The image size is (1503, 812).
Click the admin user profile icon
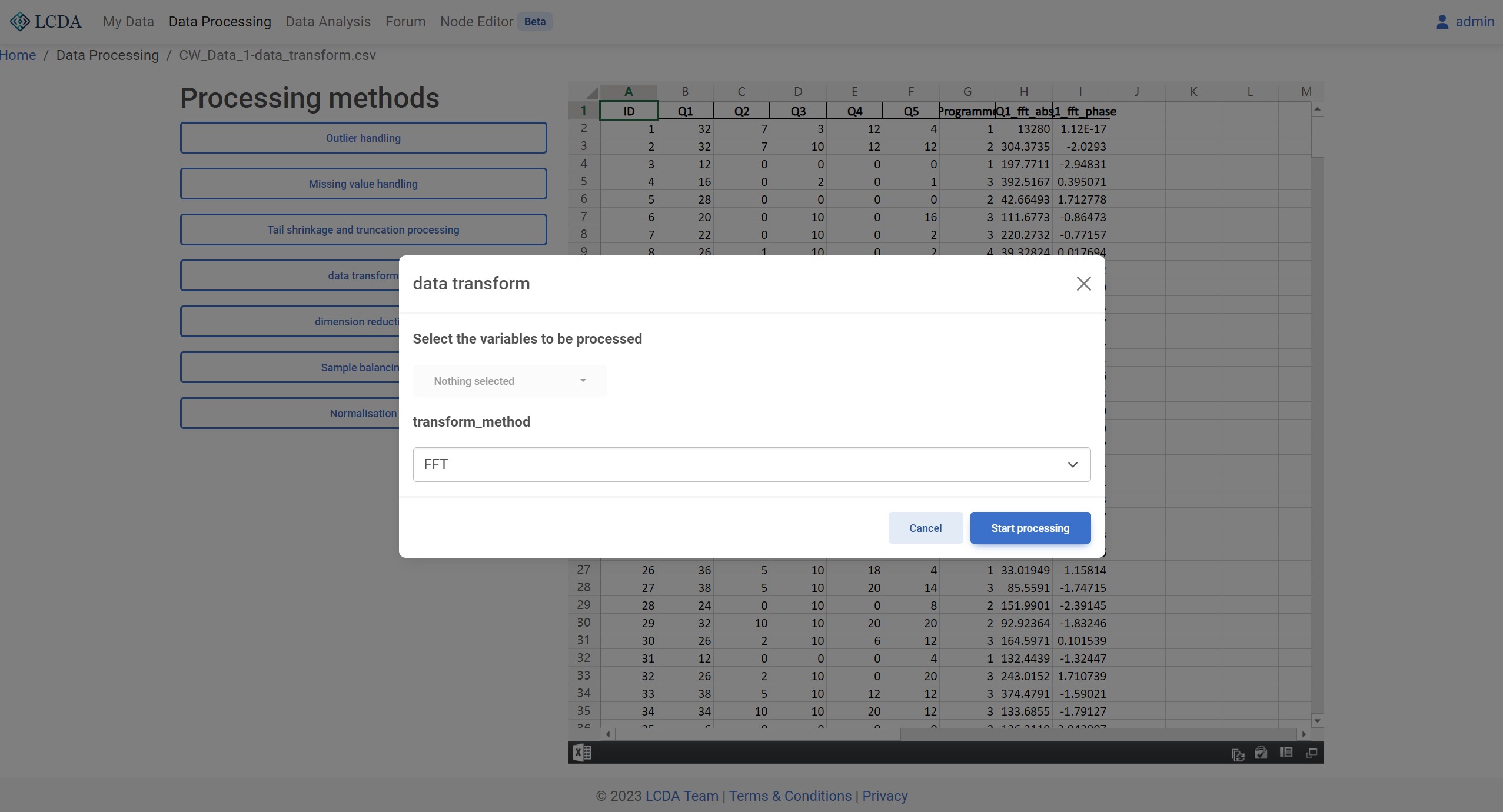pyautogui.click(x=1441, y=22)
